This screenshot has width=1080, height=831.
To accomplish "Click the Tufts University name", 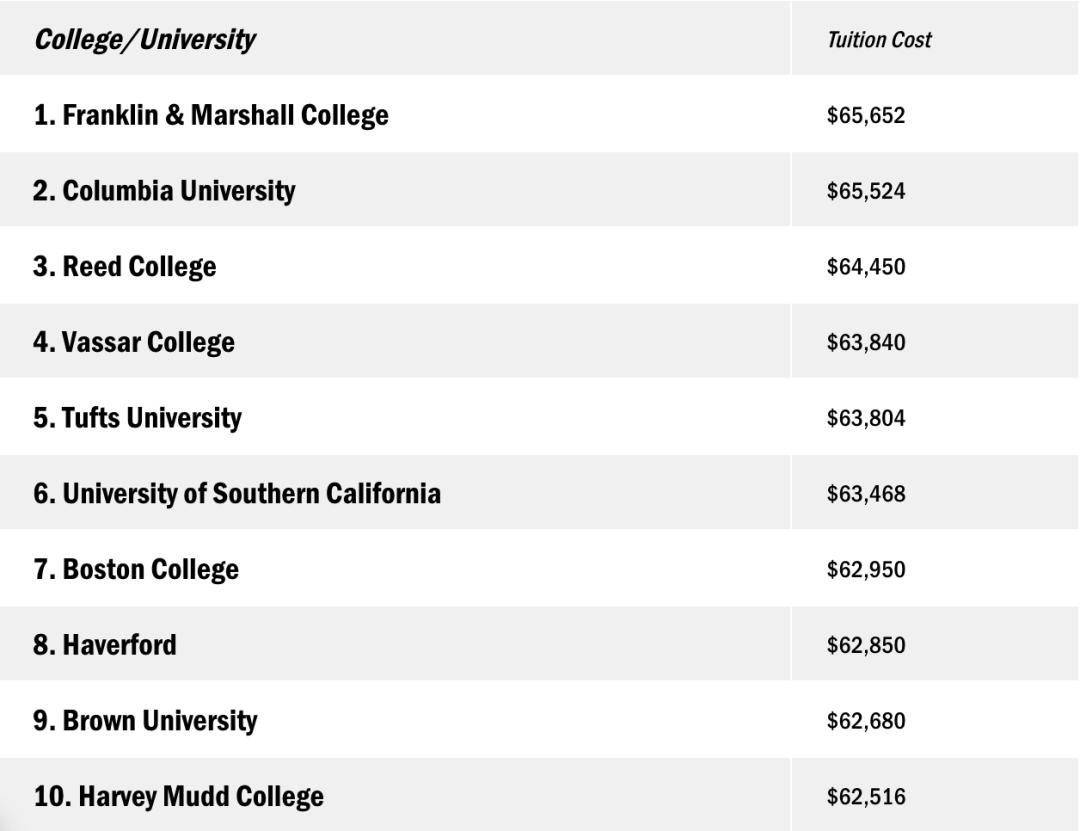I will pos(137,418).
